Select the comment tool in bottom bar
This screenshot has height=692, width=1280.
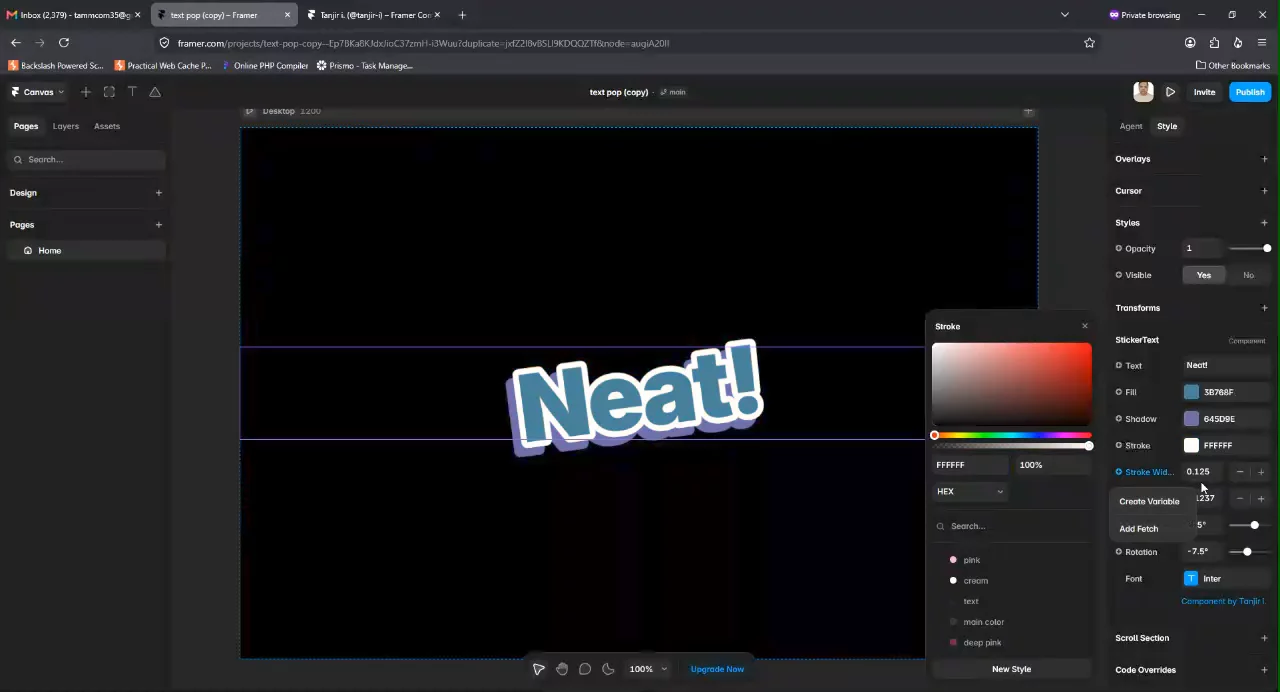pos(585,669)
